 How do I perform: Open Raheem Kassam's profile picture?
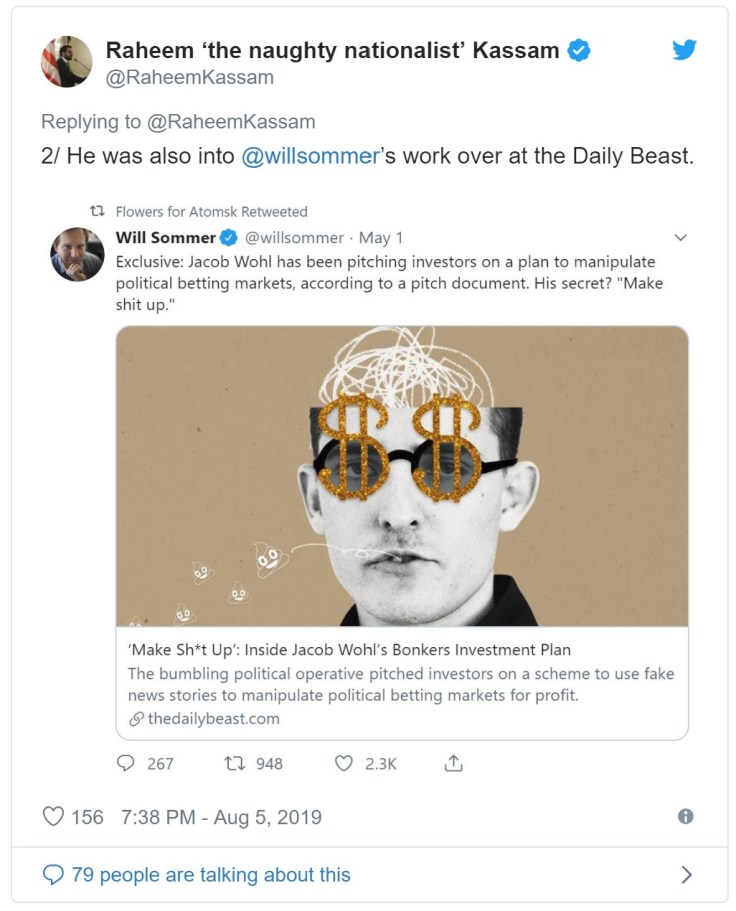coord(66,62)
